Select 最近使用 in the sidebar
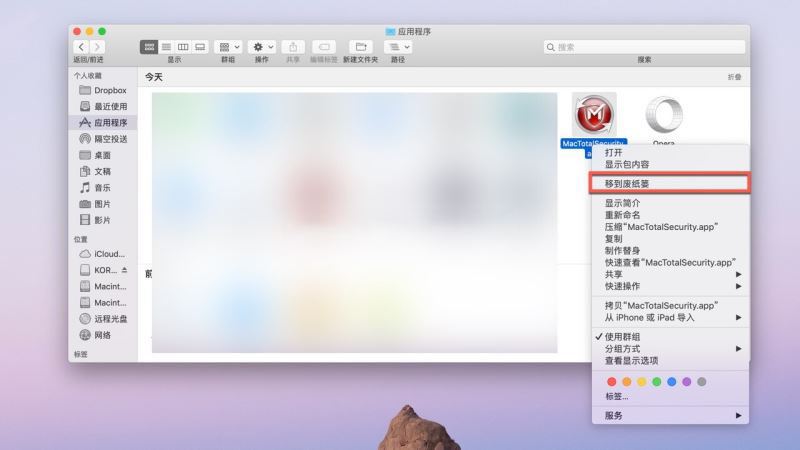Image resolution: width=800 pixels, height=450 pixels. pyautogui.click(x=103, y=107)
